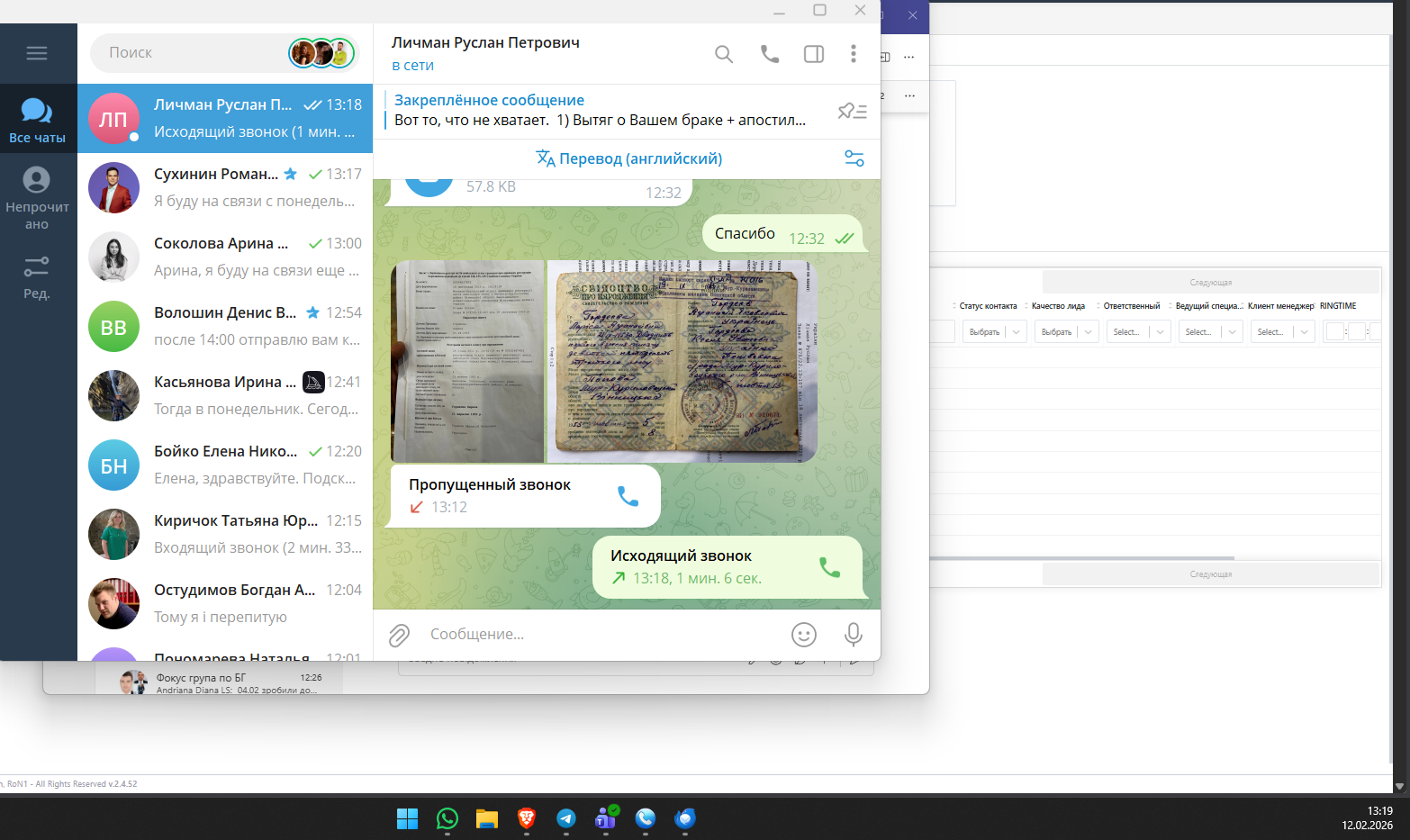Open the Волошин Денис chat
1410x840 pixels.
225,326
